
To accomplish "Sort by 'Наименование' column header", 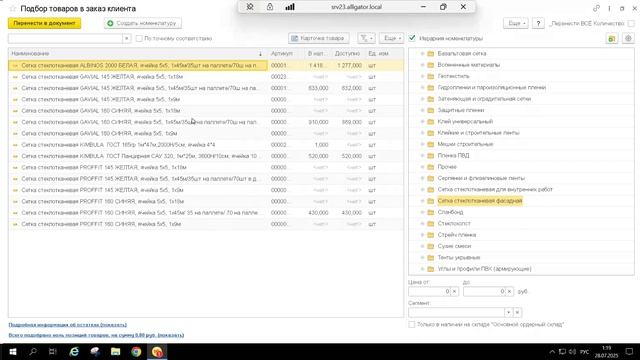I will (137, 53).
